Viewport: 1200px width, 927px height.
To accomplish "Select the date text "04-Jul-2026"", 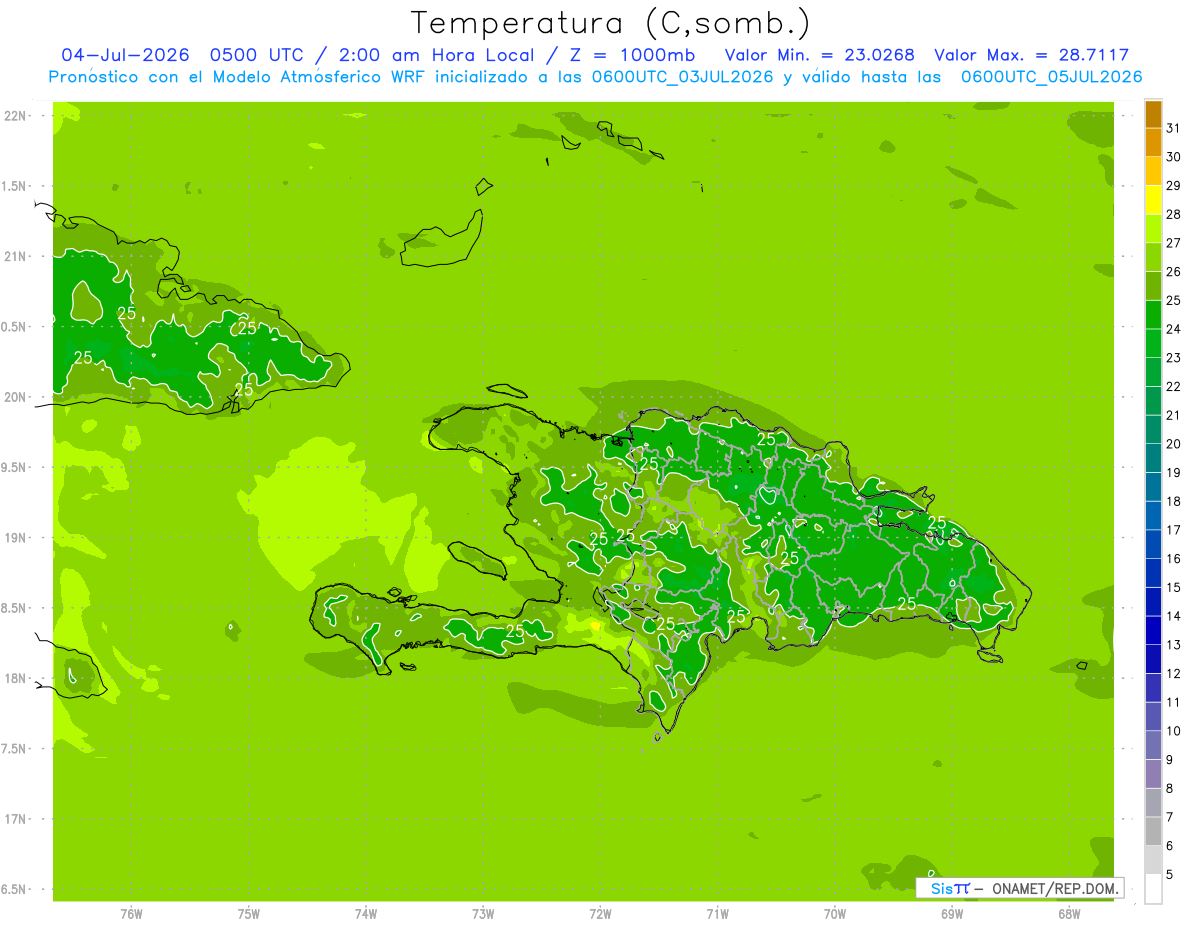I will (125, 55).
